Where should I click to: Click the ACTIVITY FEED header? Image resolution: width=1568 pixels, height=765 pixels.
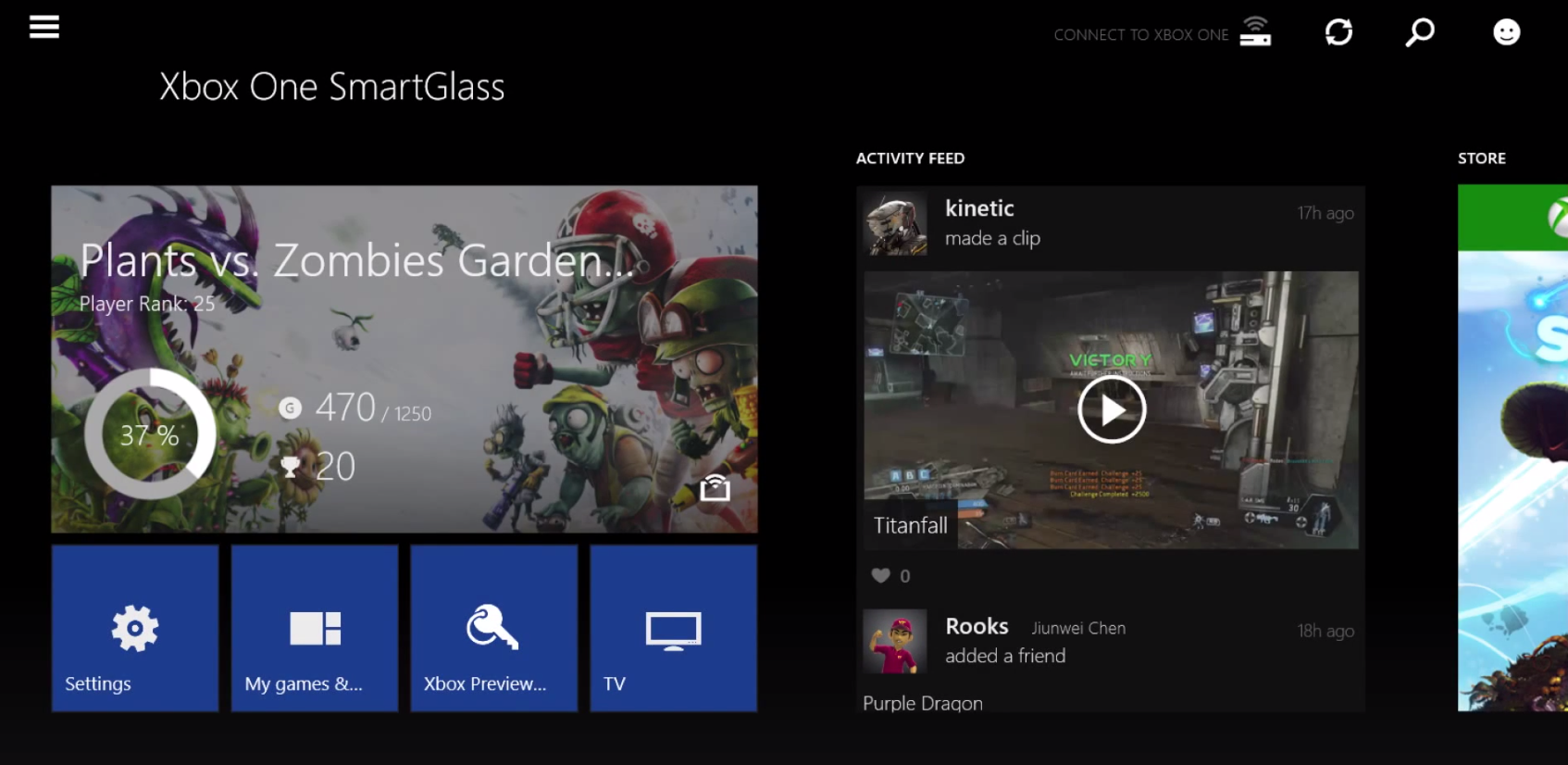tap(910, 158)
